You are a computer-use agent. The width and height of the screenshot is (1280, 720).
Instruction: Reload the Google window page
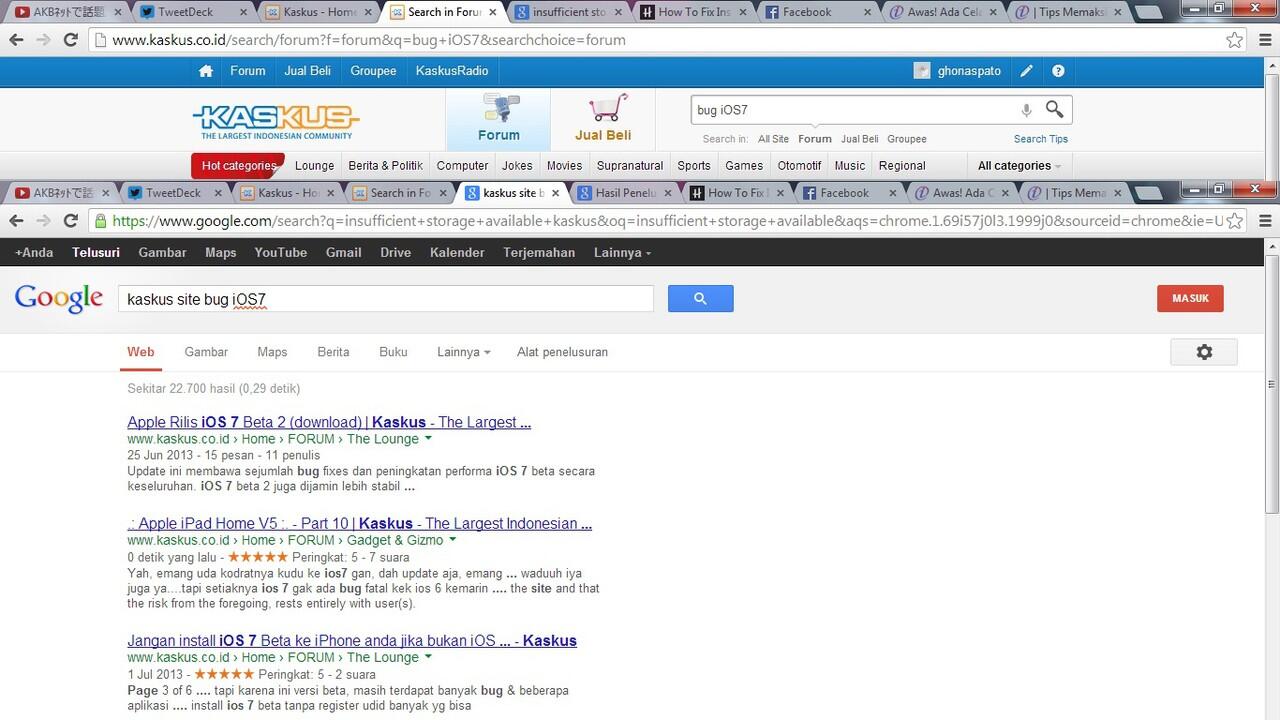point(70,221)
